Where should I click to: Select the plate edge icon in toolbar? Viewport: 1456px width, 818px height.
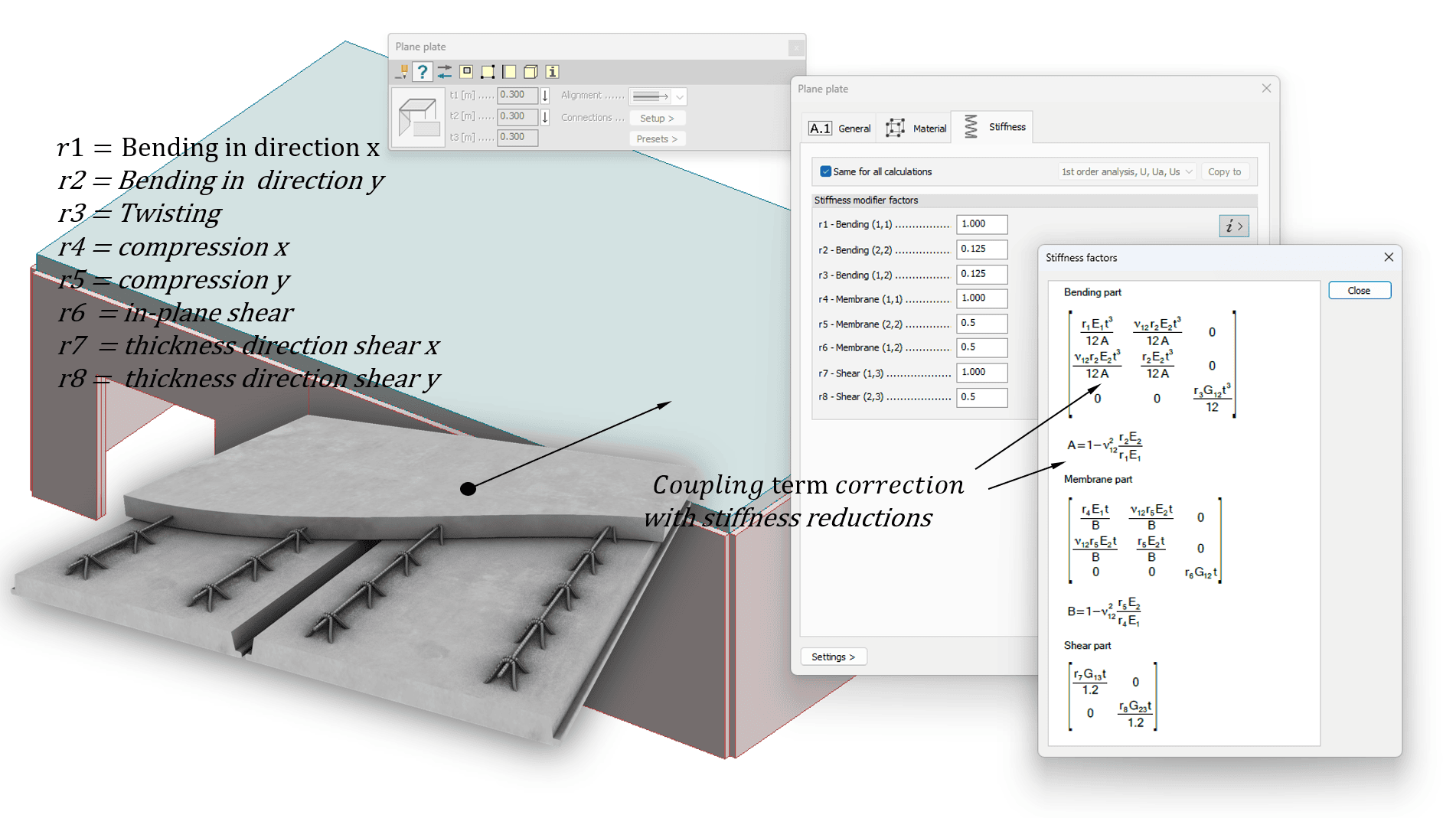(x=509, y=72)
